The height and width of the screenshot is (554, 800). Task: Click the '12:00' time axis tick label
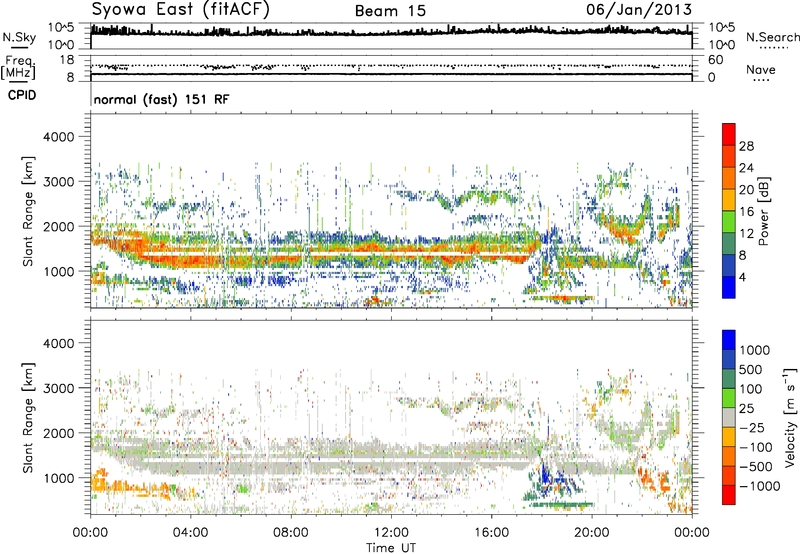[x=391, y=533]
